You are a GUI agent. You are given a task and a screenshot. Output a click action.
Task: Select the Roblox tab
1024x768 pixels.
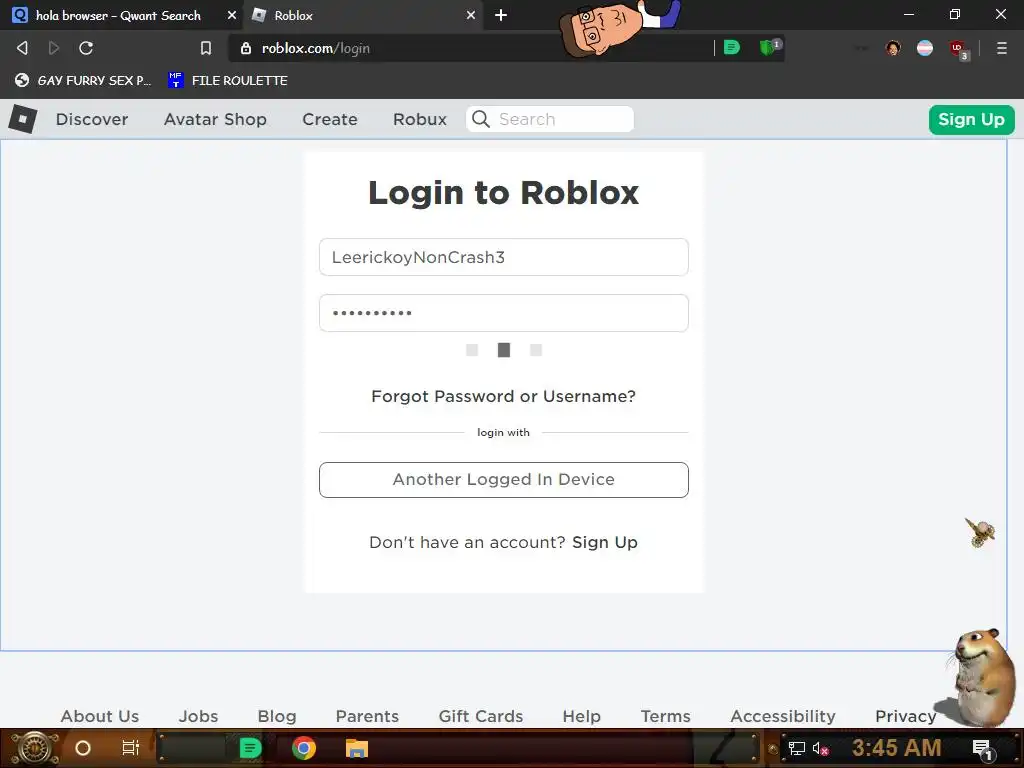pos(363,15)
